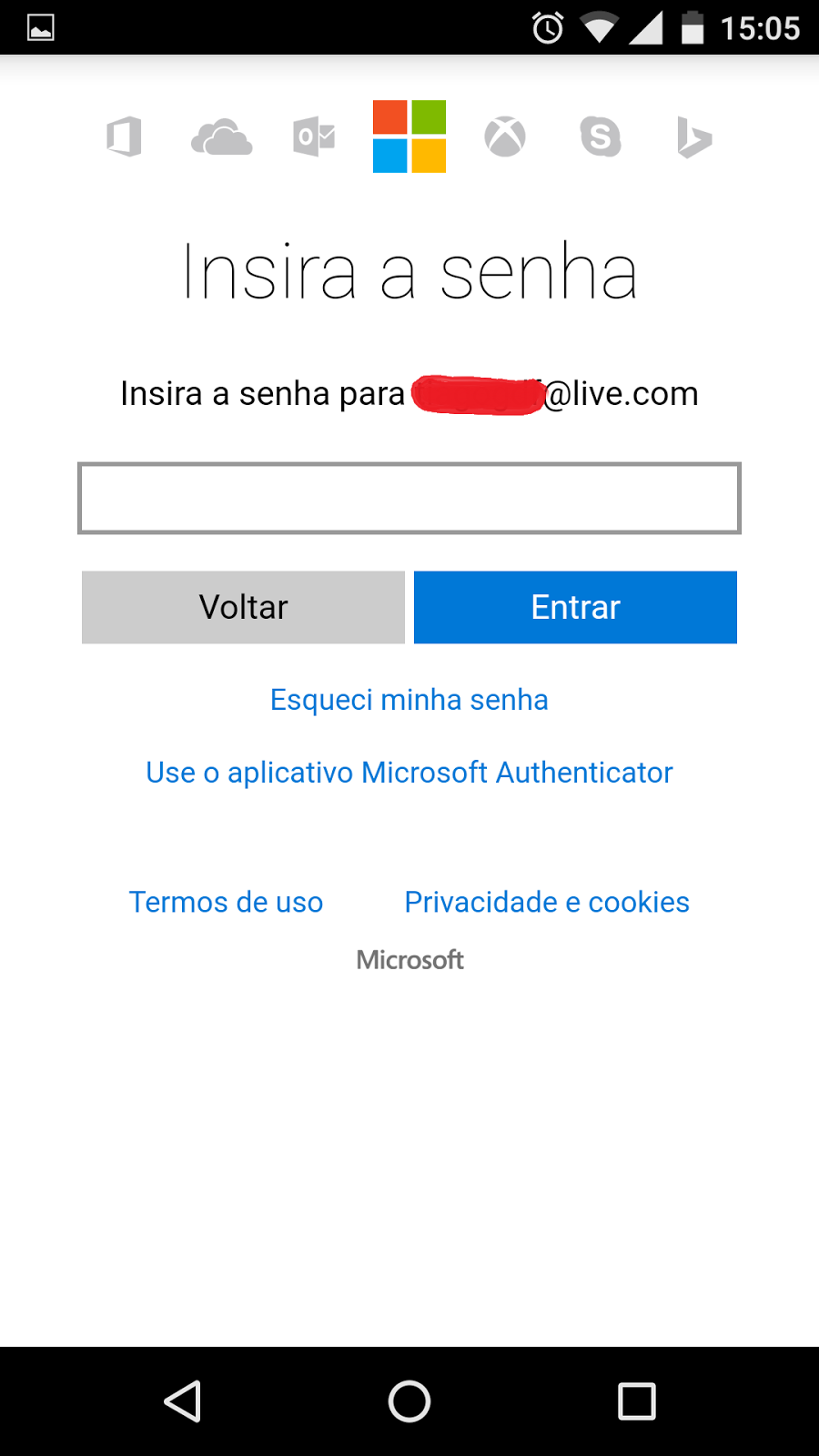Image resolution: width=819 pixels, height=1456 pixels.
Task: Open Termos de uso link
Action: click(226, 902)
